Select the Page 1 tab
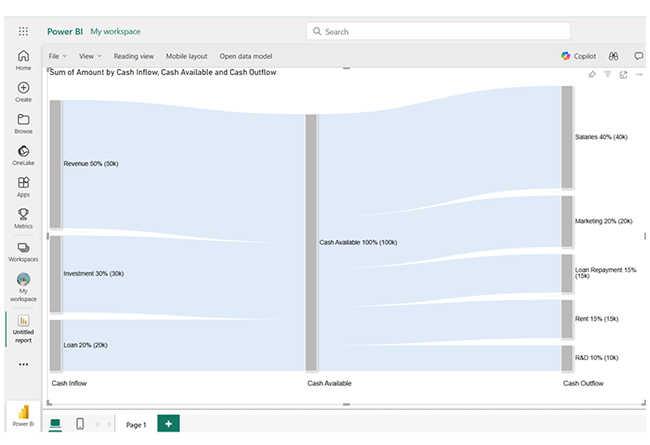The height and width of the screenshot is (445, 650). pyautogui.click(x=136, y=425)
